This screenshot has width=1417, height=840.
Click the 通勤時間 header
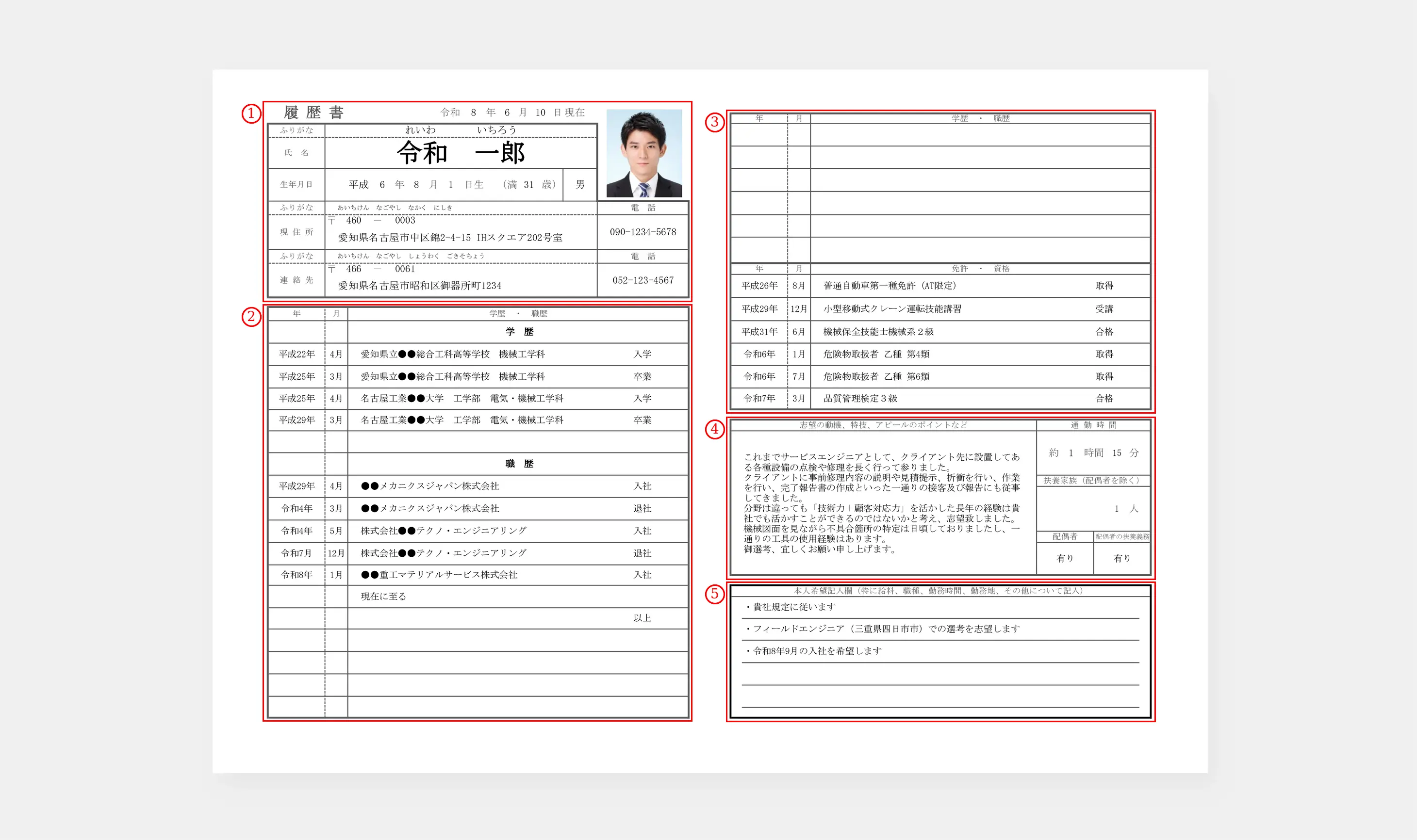[1093, 425]
